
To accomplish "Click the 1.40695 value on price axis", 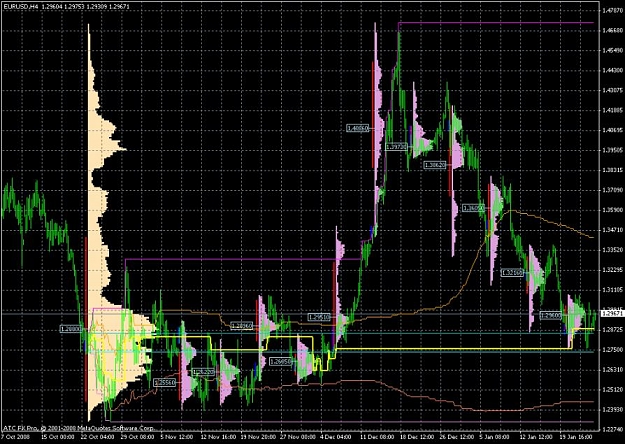I will [x=613, y=130].
